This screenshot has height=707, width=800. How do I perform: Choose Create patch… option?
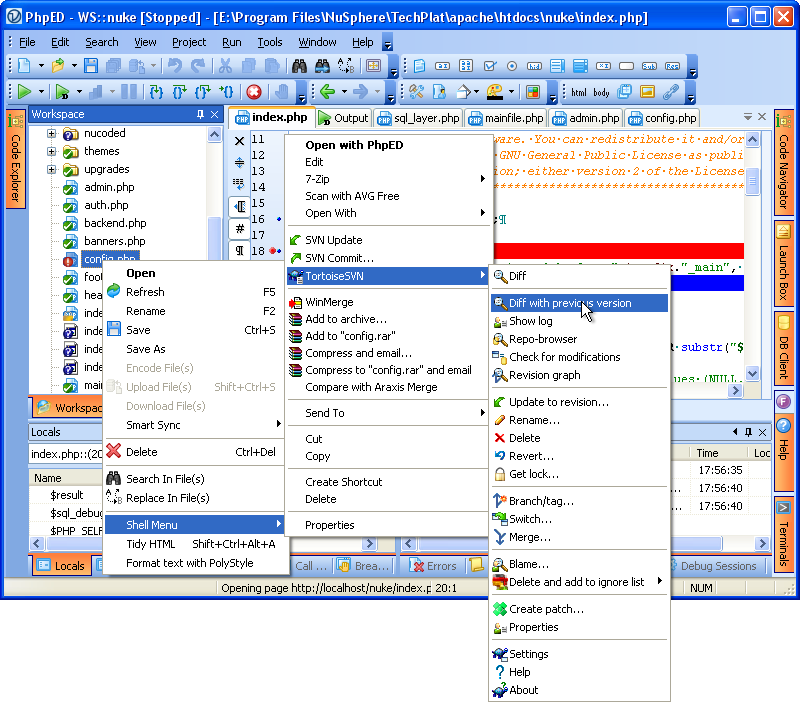pyautogui.click(x=579, y=609)
